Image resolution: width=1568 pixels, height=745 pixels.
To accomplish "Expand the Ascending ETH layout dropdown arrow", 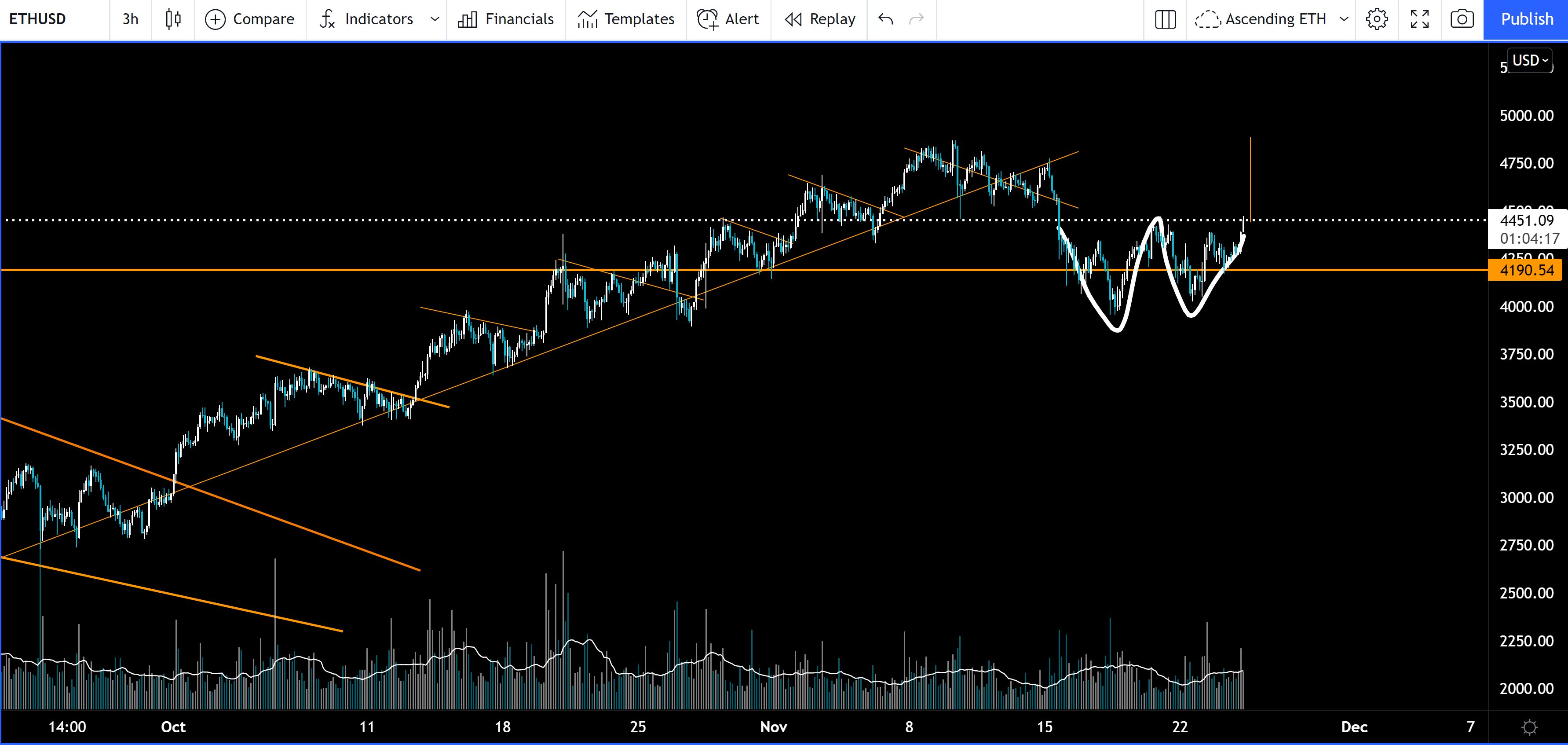I will [x=1344, y=19].
